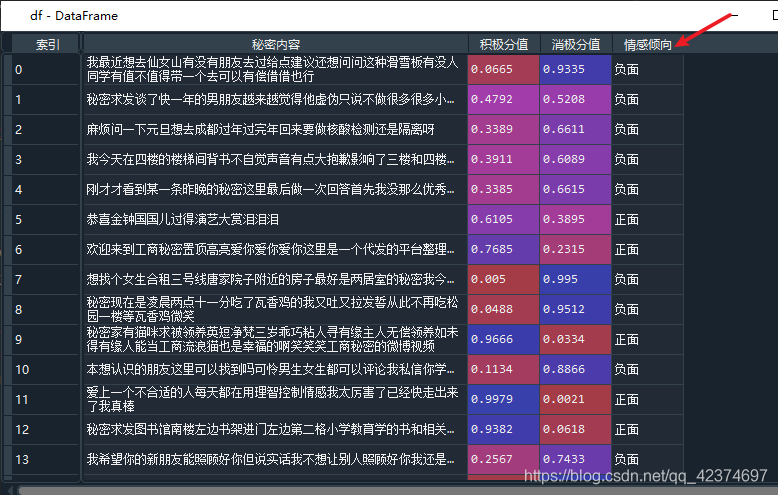Select the cell starting 麻烦问一下元旦
This screenshot has width=778, height=495.
pos(275,129)
